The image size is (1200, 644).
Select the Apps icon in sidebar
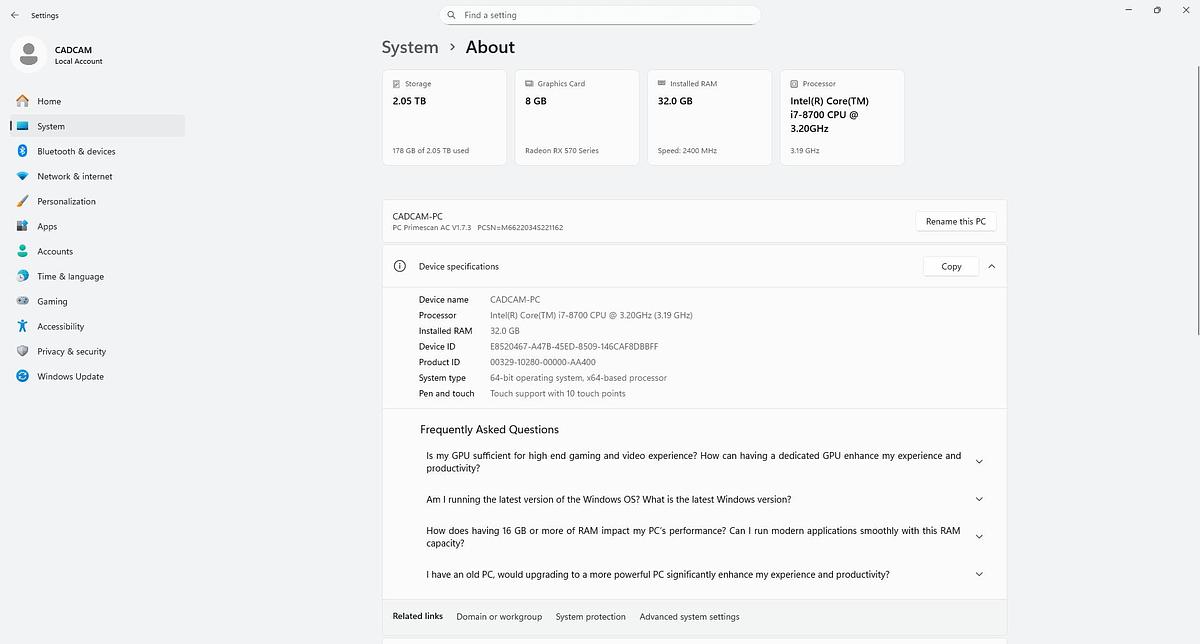pos(22,226)
